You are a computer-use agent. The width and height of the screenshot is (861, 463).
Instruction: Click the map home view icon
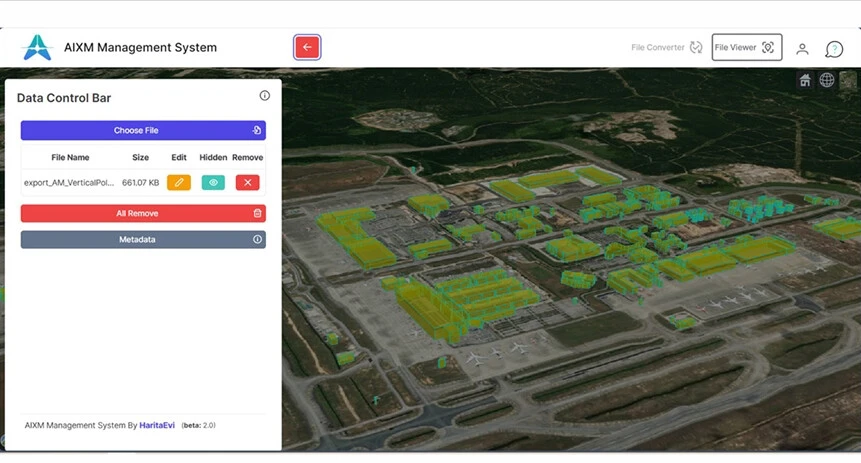[805, 80]
